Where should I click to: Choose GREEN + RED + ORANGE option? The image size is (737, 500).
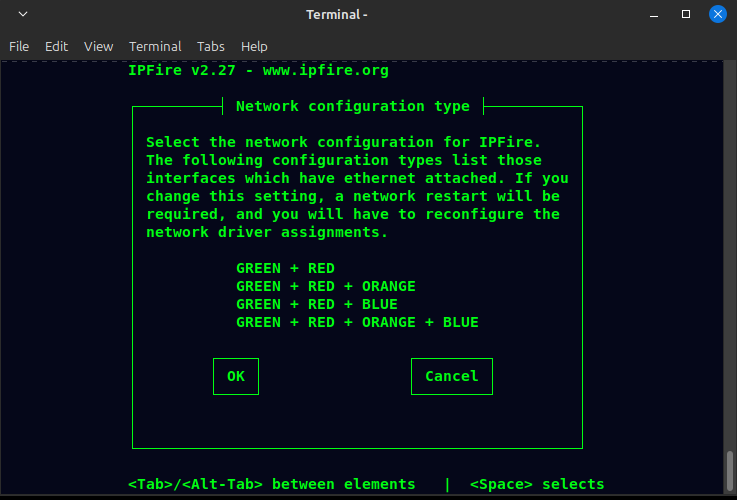(325, 286)
